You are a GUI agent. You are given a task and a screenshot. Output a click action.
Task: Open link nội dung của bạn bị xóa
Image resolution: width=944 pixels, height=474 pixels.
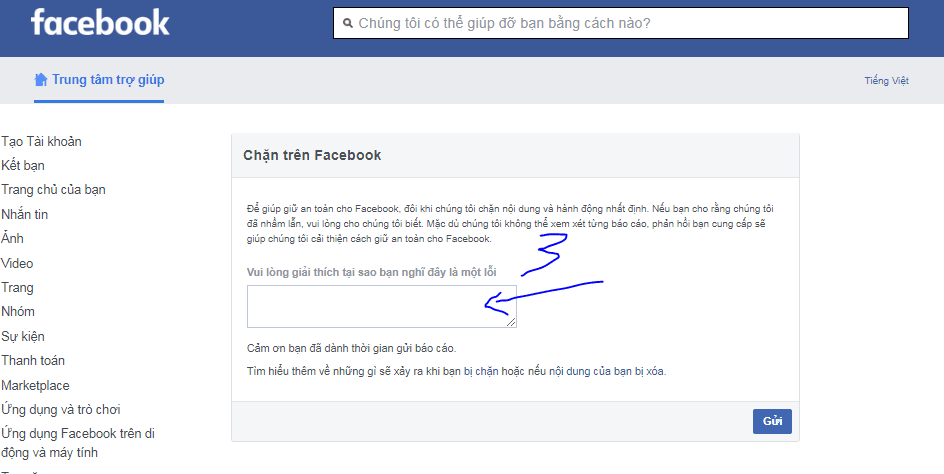point(607,371)
